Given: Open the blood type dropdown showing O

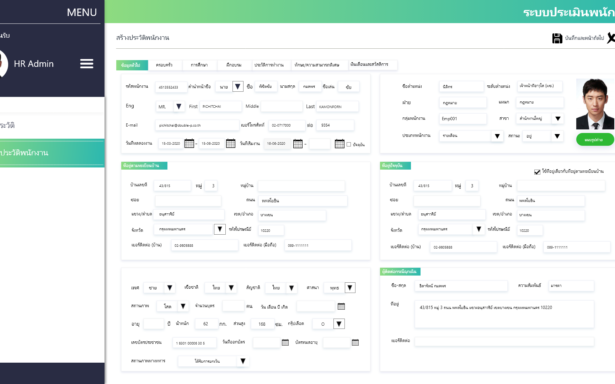Looking at the screenshot, I should pyautogui.click(x=339, y=324).
